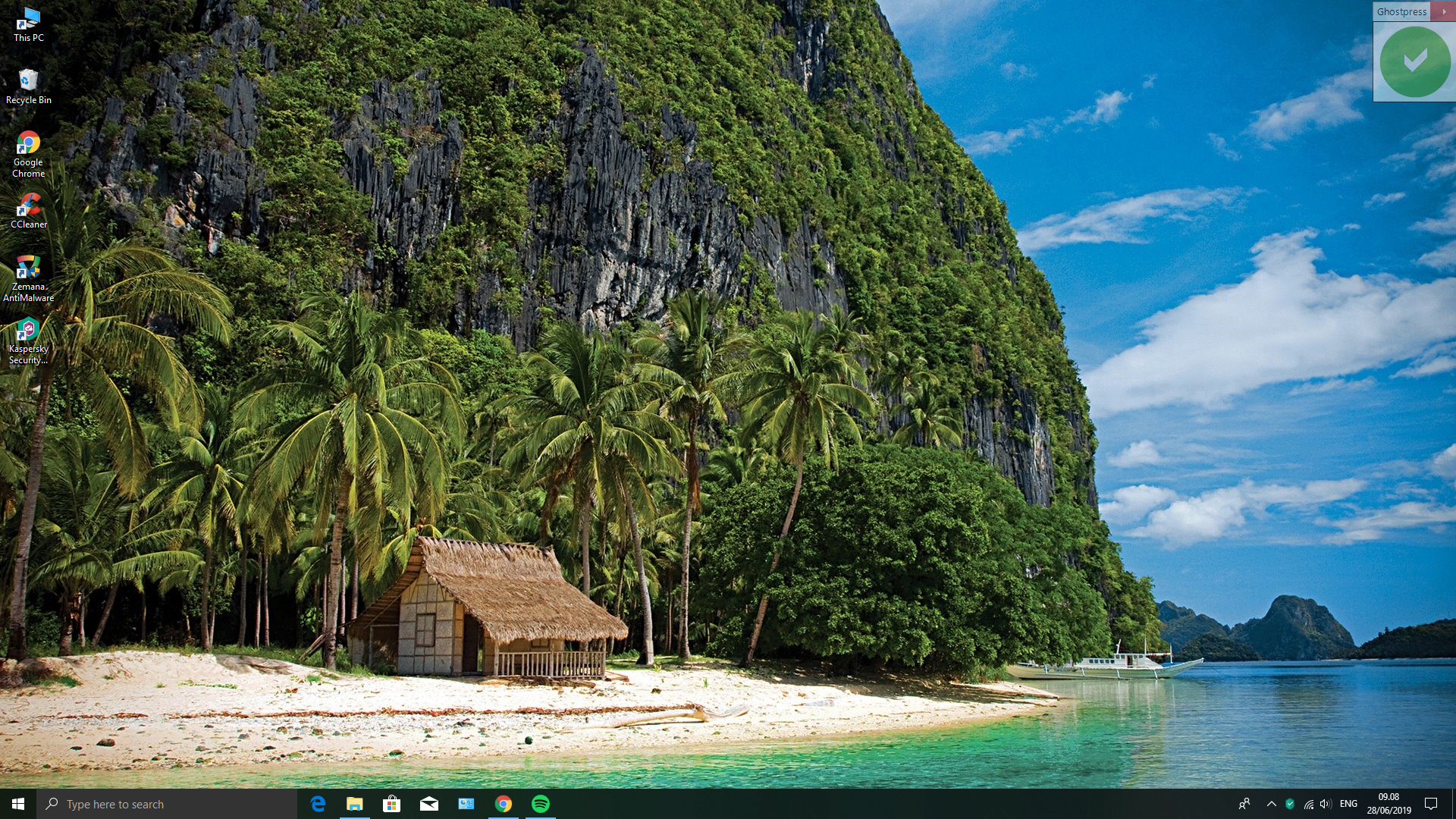
Task: Expand the Ghostpress widget arrow button
Action: pos(1444,11)
